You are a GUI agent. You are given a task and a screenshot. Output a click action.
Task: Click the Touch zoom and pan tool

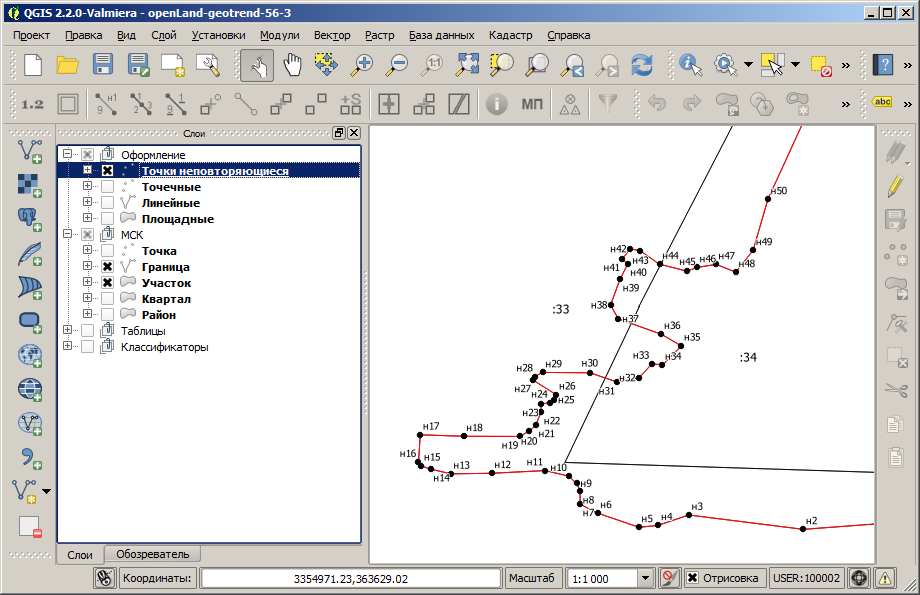[x=256, y=65]
